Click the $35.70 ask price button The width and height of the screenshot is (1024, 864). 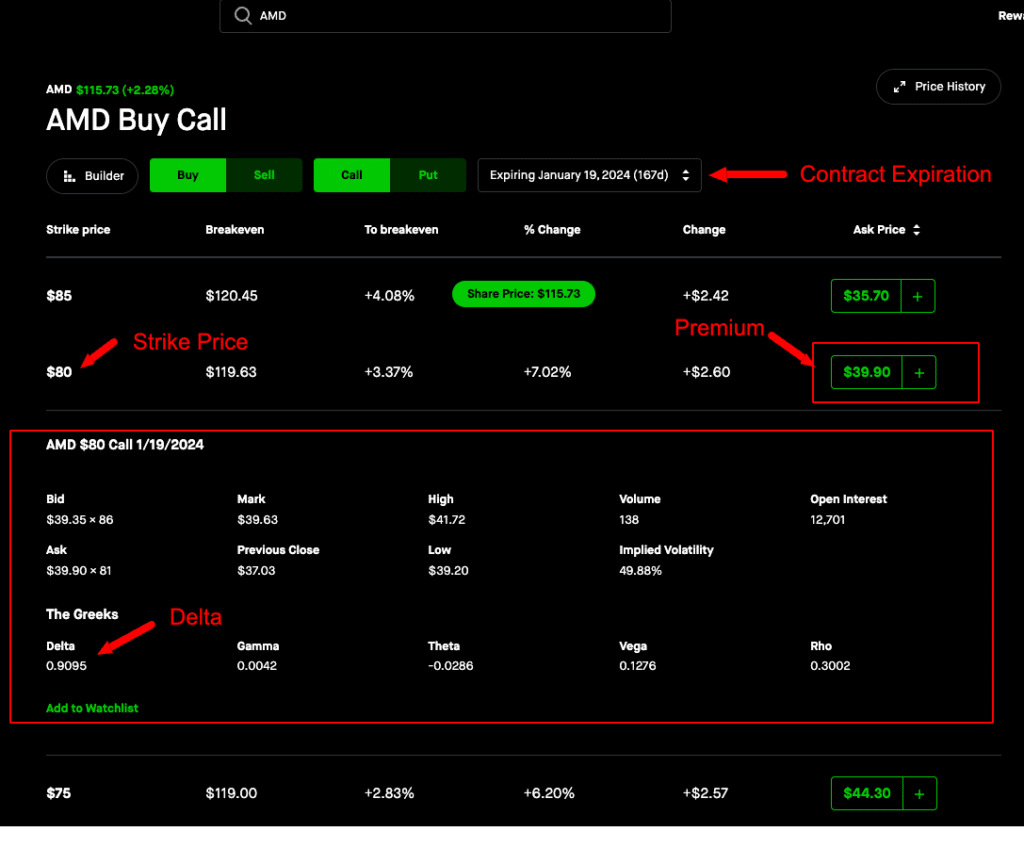click(x=866, y=296)
